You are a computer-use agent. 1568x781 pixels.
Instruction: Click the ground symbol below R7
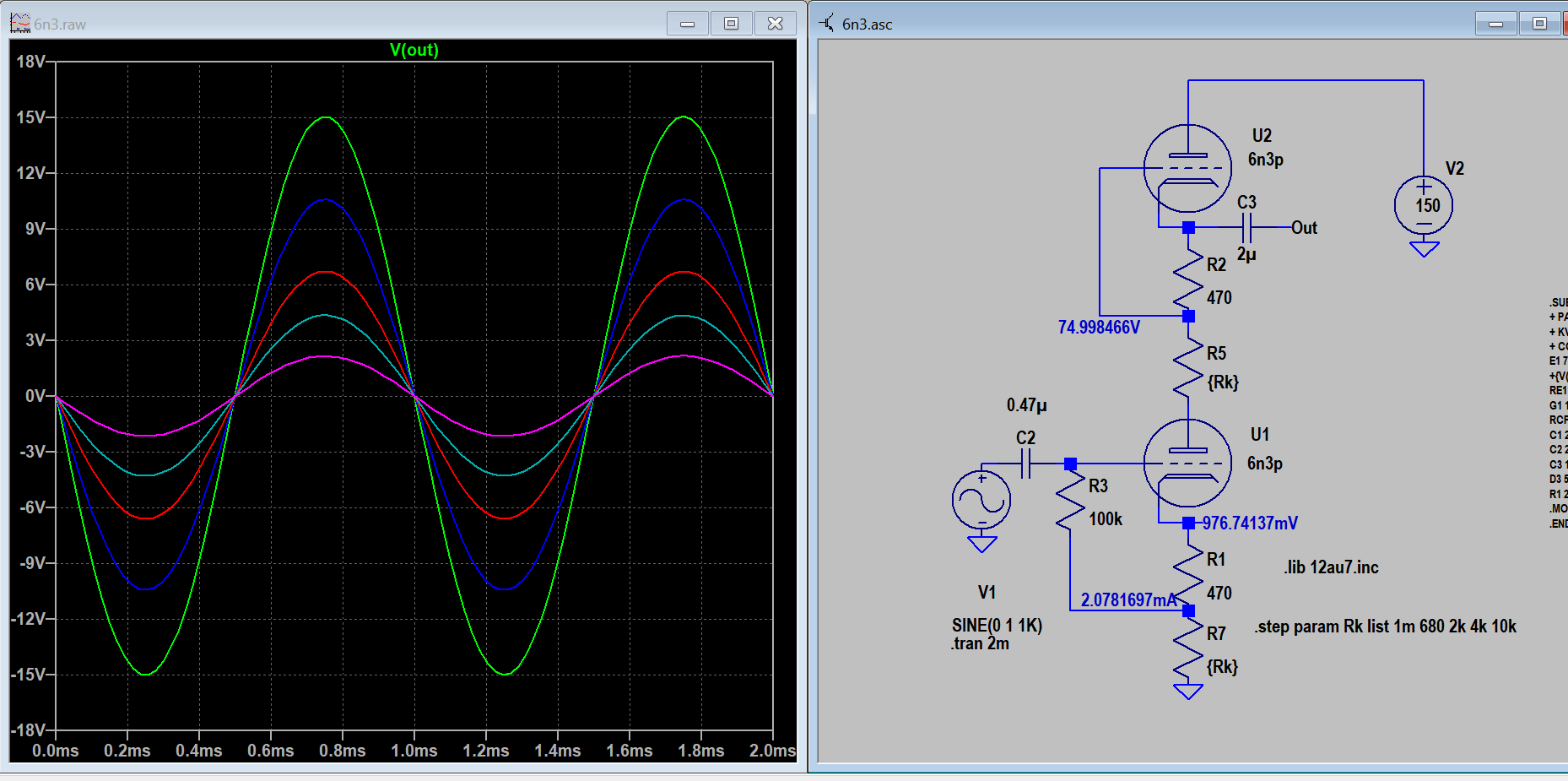(x=1188, y=692)
